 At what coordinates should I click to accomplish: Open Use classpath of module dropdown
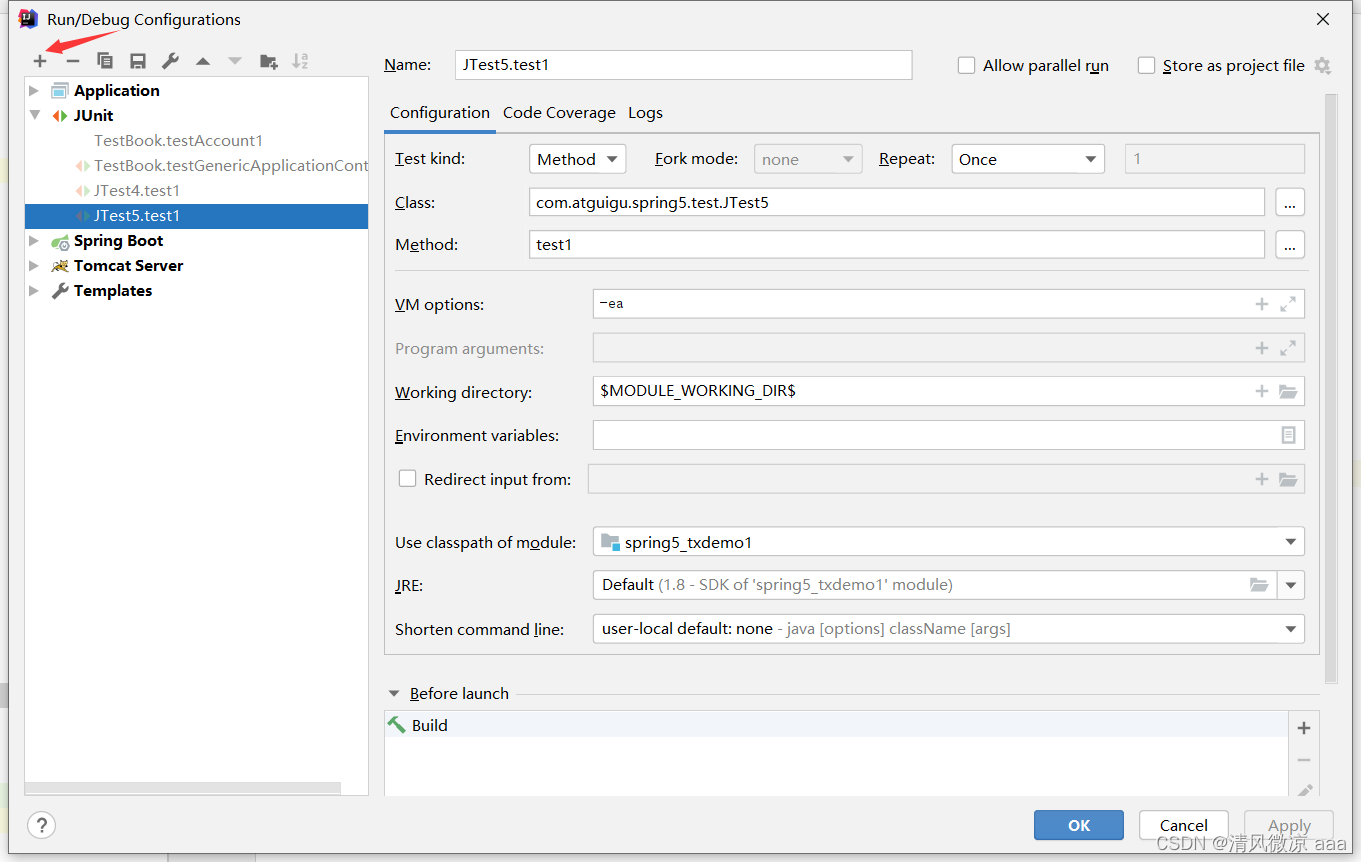click(x=949, y=541)
